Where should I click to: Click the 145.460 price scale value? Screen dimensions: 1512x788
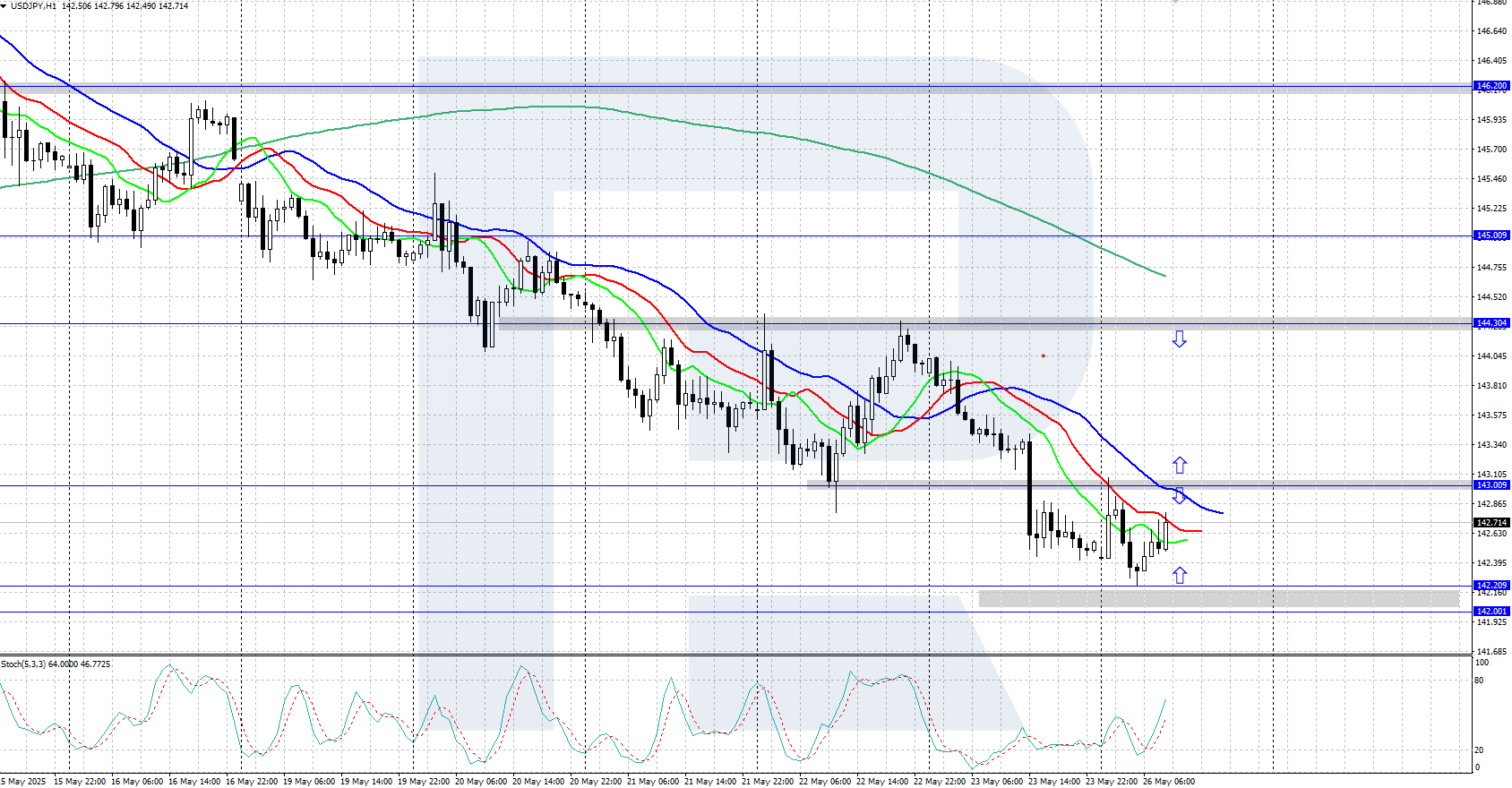tap(1491, 179)
